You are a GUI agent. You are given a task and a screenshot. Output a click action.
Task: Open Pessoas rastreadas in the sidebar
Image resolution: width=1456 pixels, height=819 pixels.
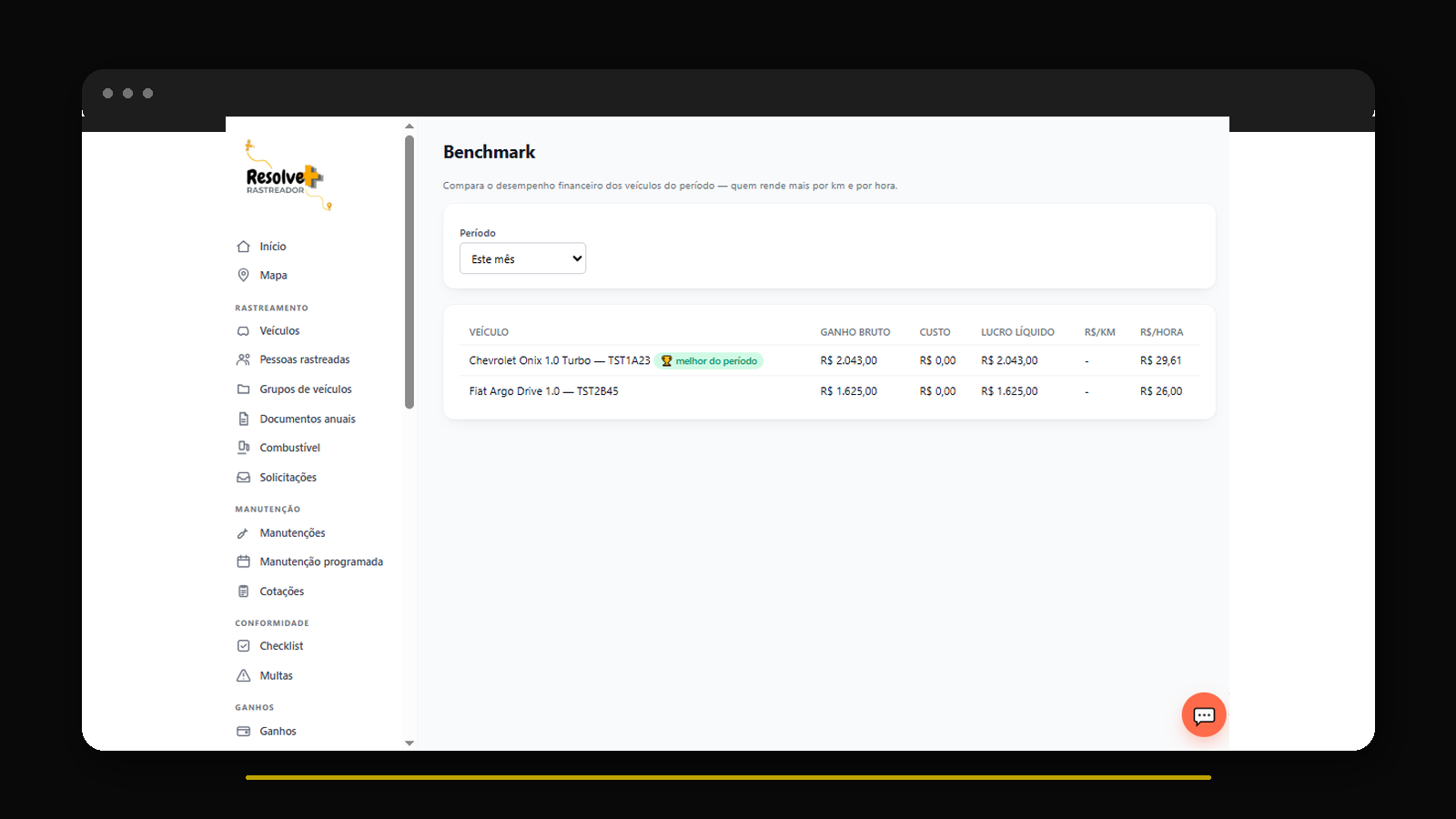tap(305, 359)
